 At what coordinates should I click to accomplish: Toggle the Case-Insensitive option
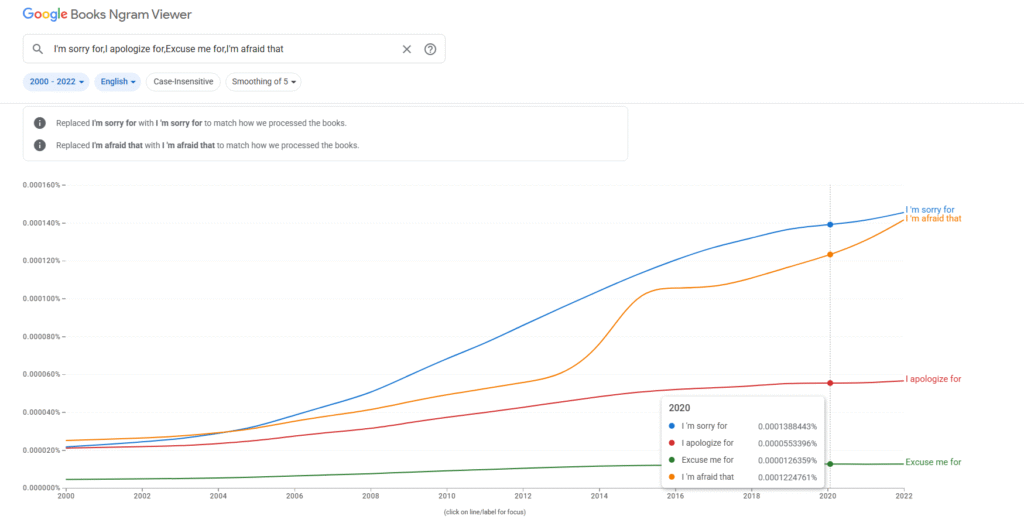(x=183, y=82)
